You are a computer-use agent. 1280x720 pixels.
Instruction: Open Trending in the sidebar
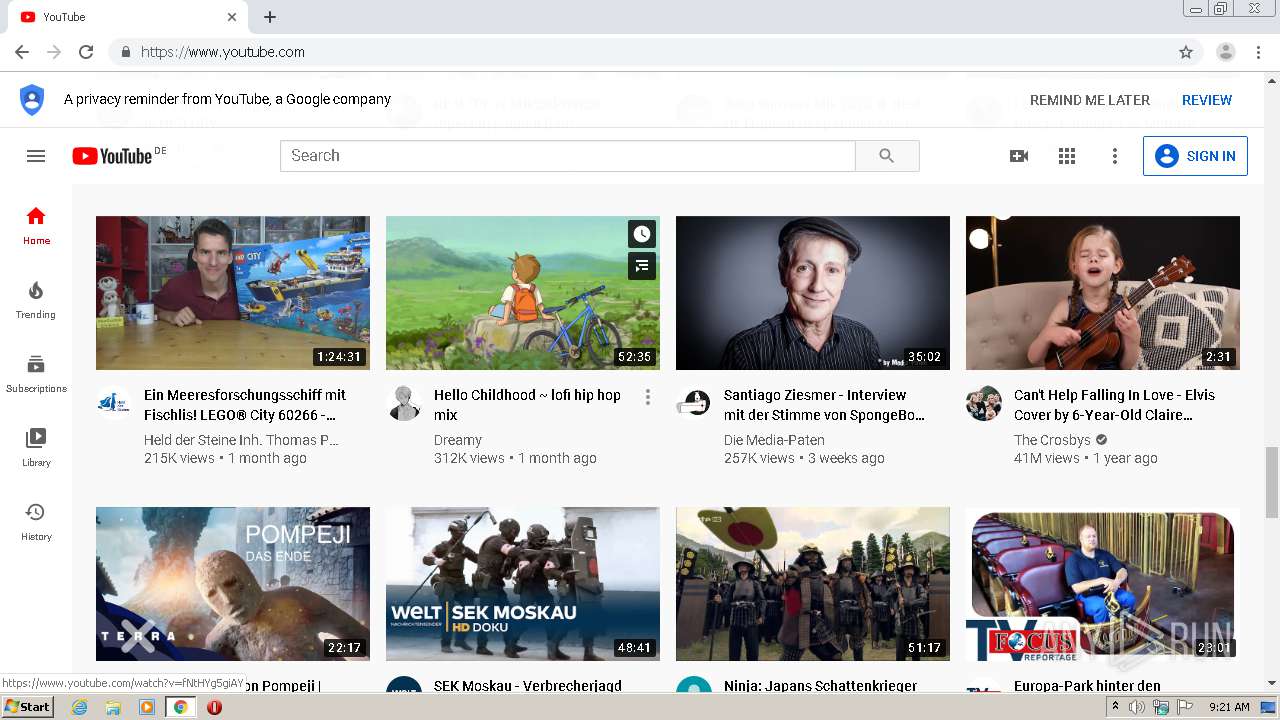[36, 300]
